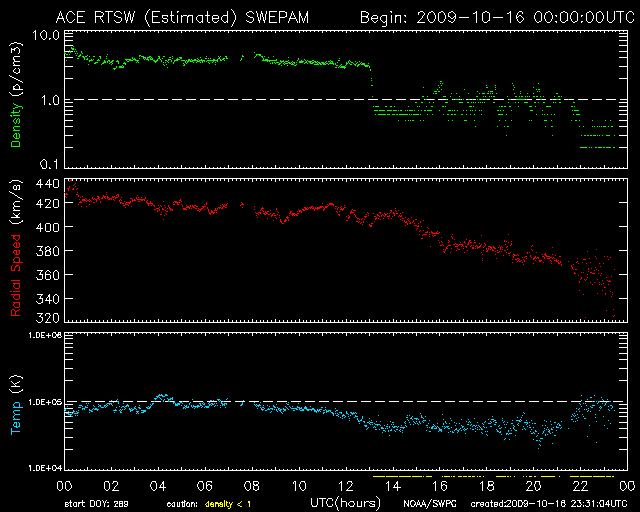
Task: Click the '1.0' density tick label
Action: click(x=50, y=100)
